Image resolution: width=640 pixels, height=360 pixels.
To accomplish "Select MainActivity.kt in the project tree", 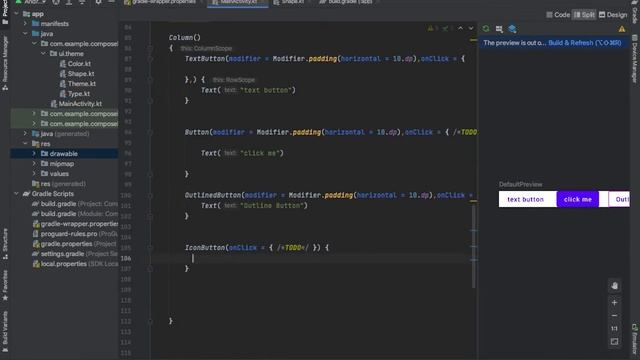I will [x=80, y=104].
